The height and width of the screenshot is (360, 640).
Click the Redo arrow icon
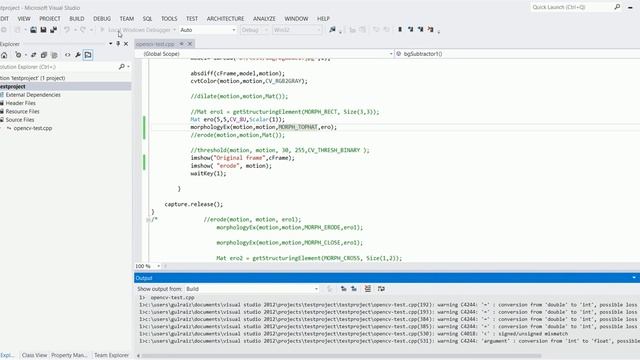[83, 30]
